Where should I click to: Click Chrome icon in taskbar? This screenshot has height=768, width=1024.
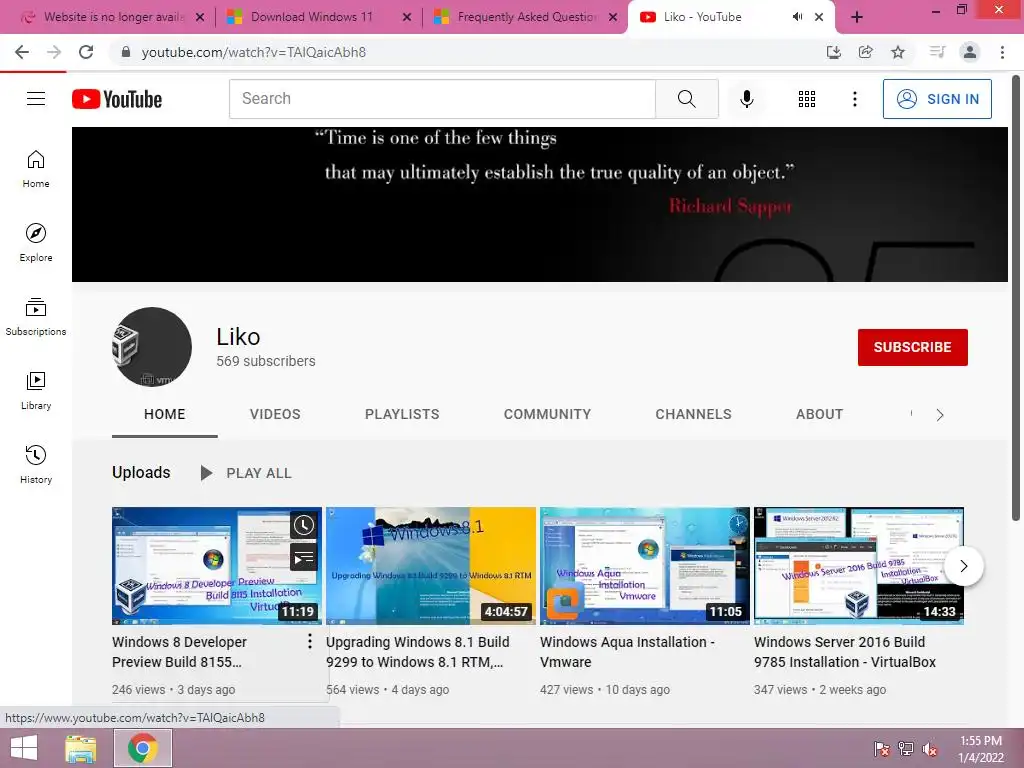(x=142, y=748)
